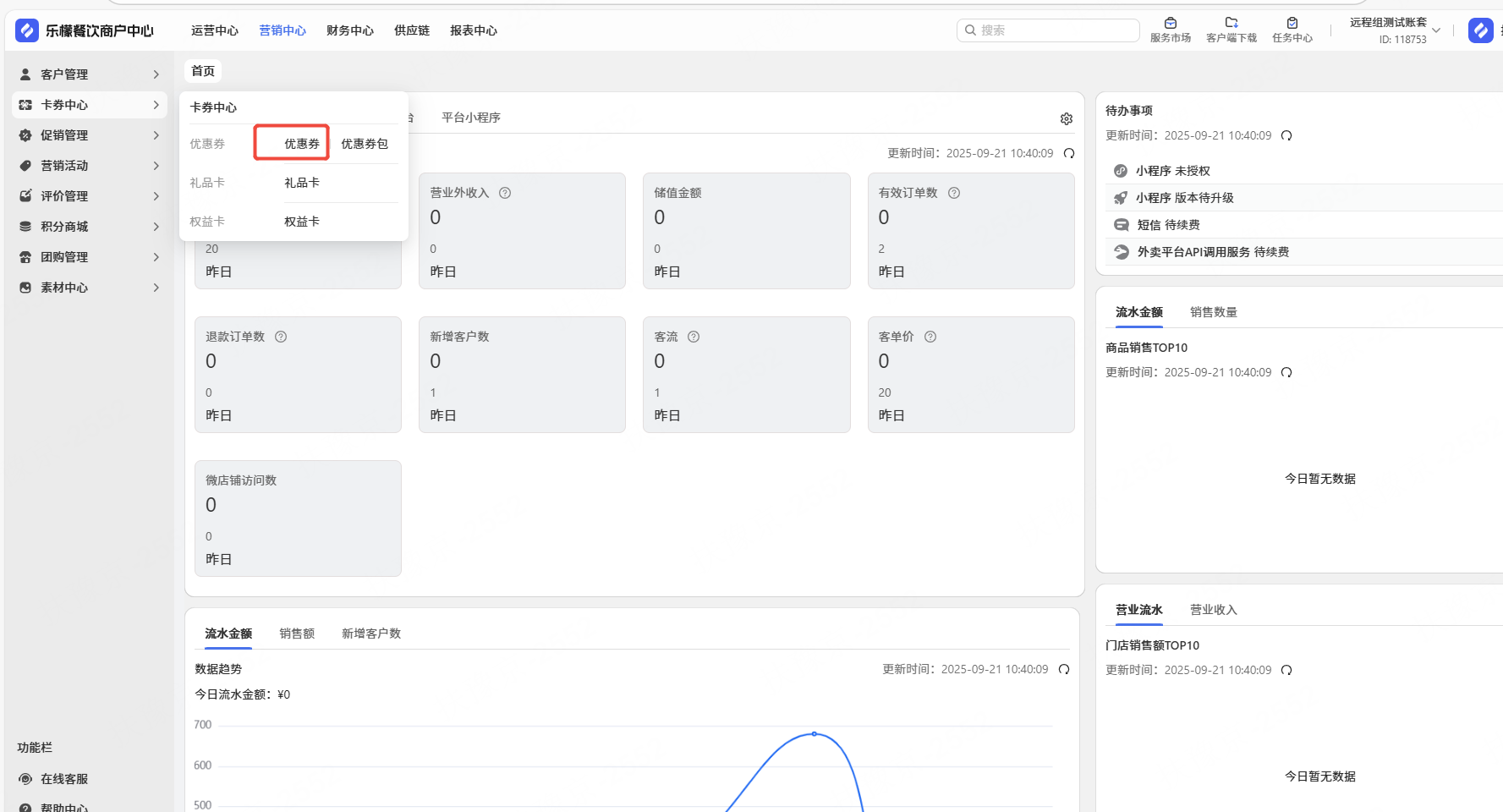
Task: Refresh 商品销售TOP10 data
Action: (1286, 372)
